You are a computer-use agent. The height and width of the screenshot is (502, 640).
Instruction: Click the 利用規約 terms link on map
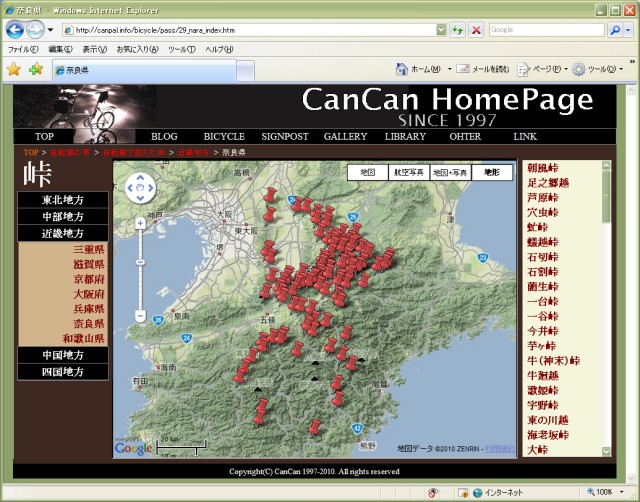tap(500, 449)
